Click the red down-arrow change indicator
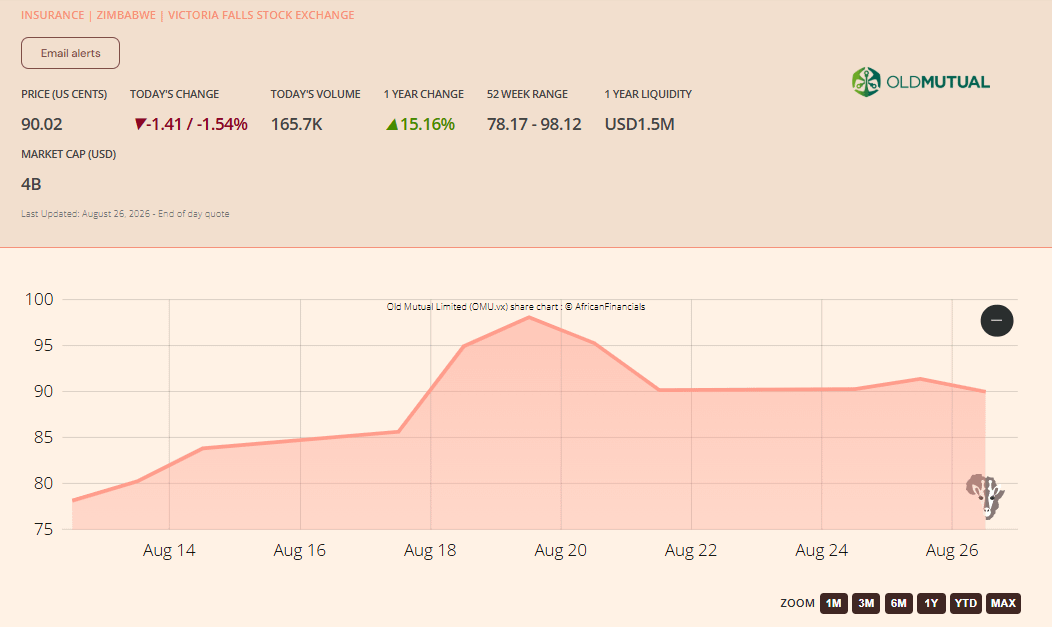This screenshot has width=1052, height=627. (x=140, y=123)
